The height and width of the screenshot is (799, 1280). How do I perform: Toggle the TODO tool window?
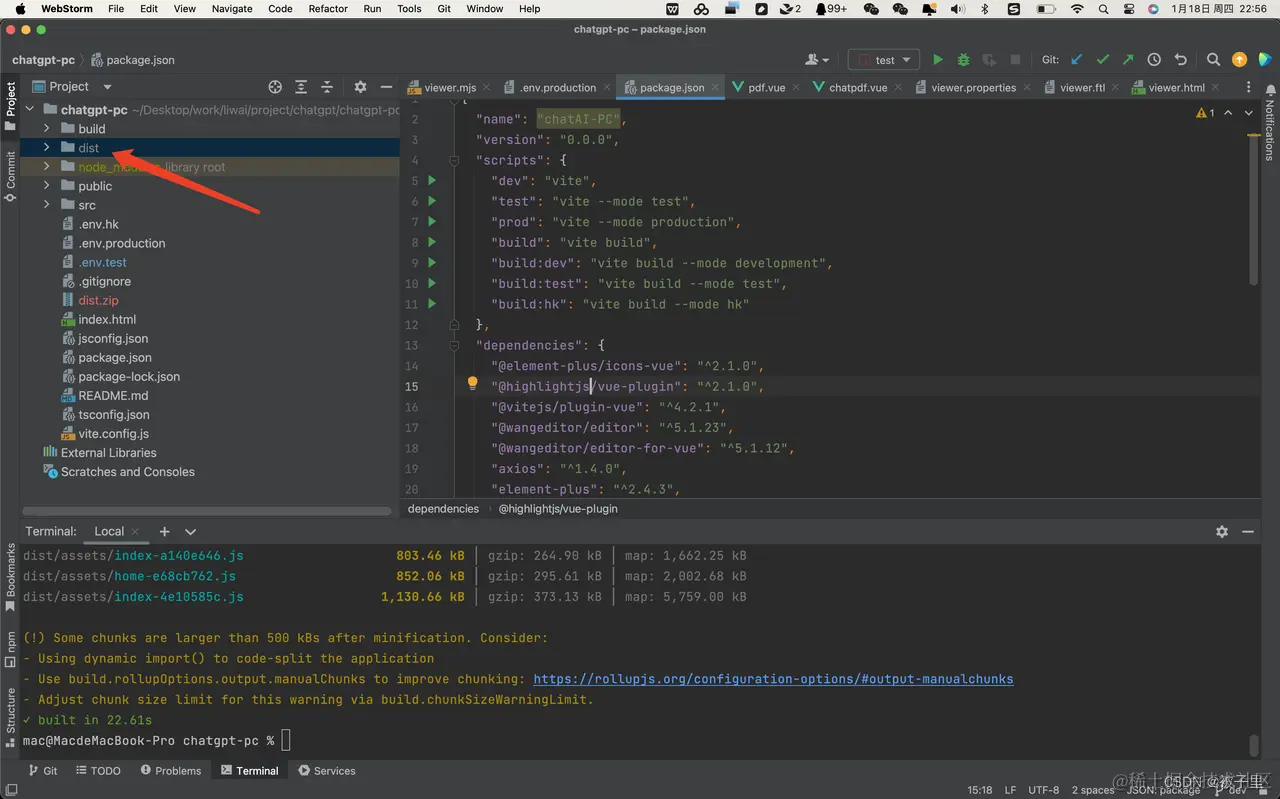coord(97,771)
